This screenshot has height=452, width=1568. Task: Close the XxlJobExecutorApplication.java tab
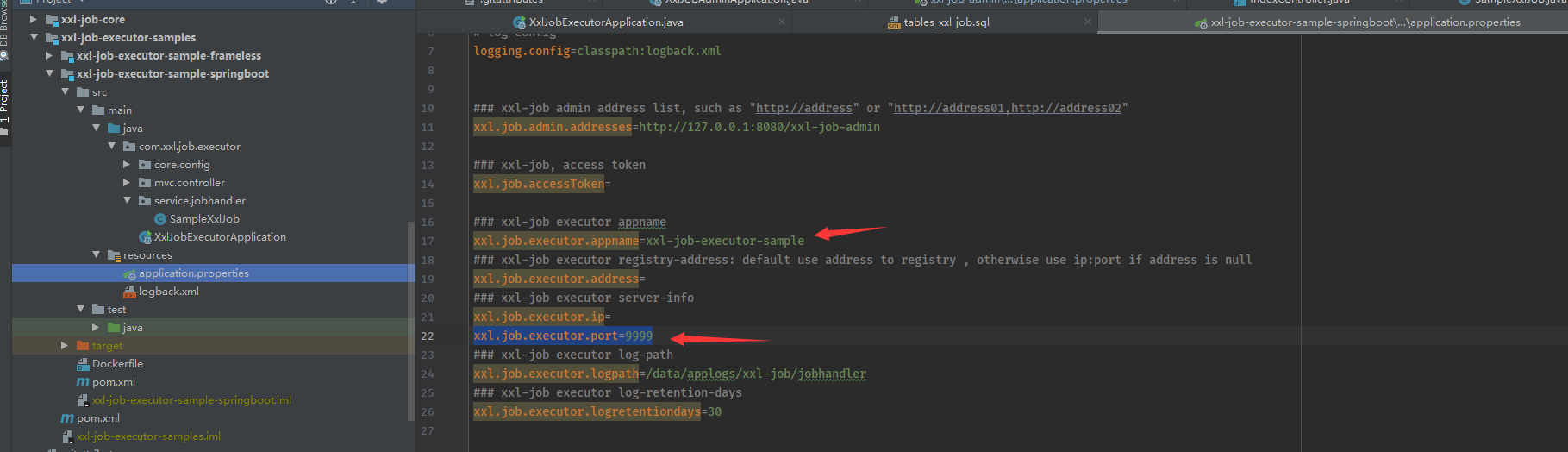coord(782,22)
